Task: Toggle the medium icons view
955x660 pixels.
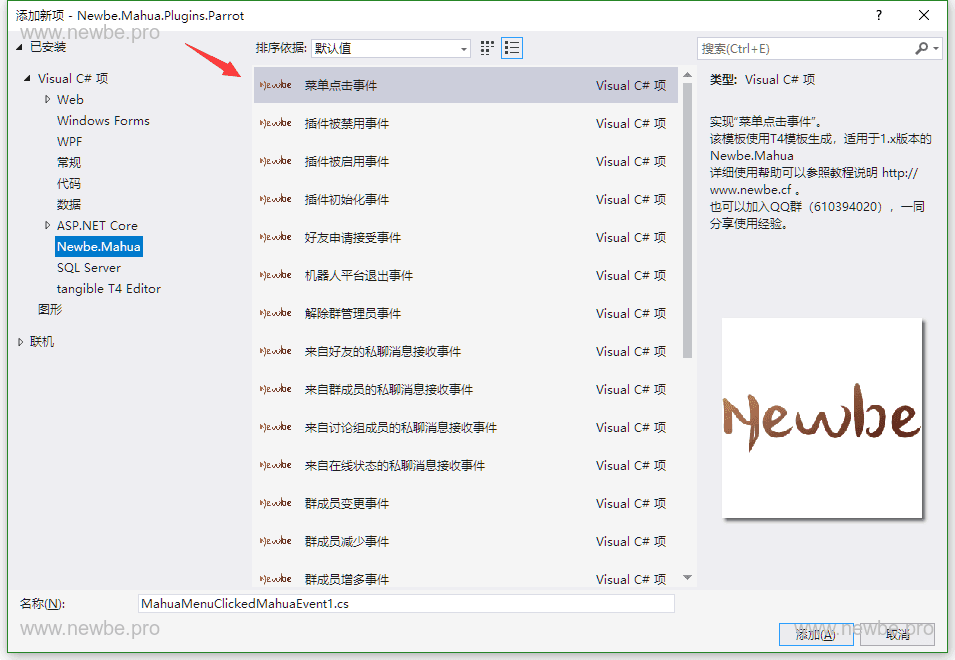Action: click(487, 47)
